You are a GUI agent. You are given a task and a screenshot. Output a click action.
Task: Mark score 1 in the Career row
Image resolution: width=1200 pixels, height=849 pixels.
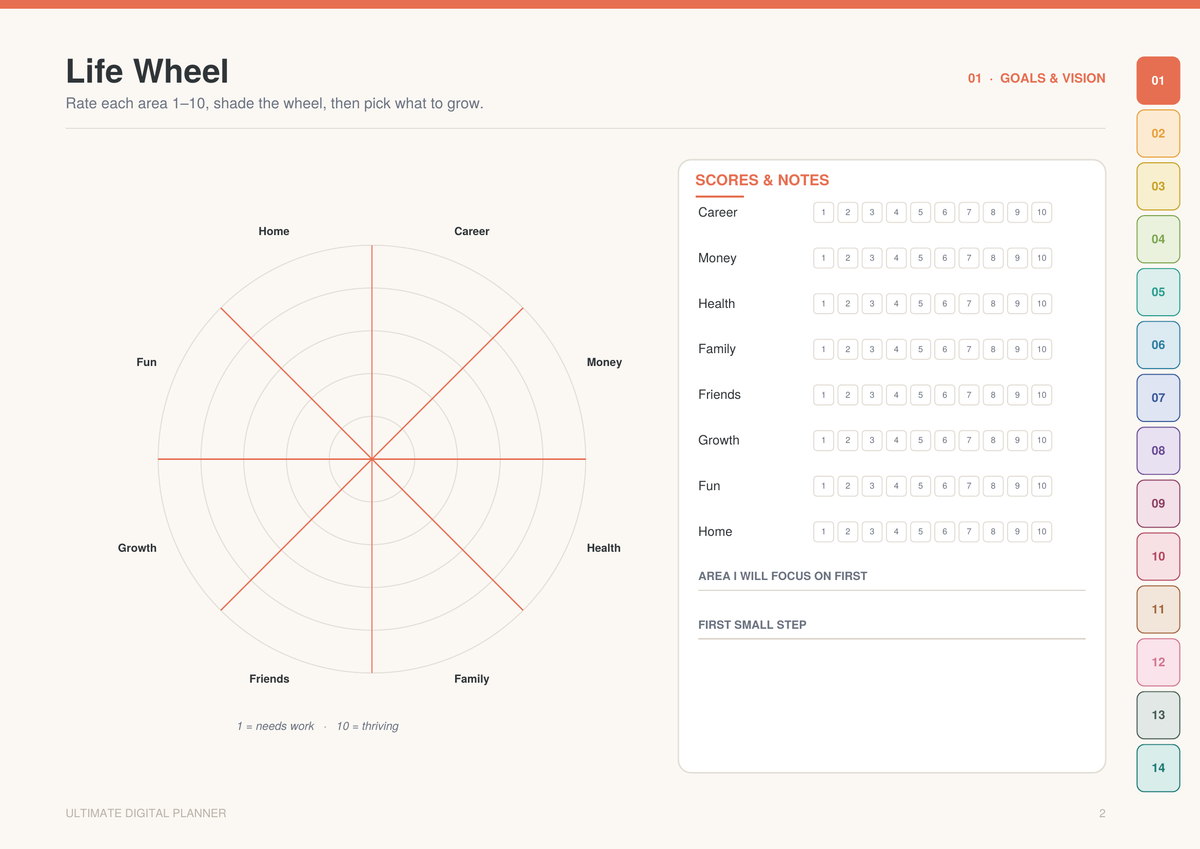pyautogui.click(x=823, y=212)
